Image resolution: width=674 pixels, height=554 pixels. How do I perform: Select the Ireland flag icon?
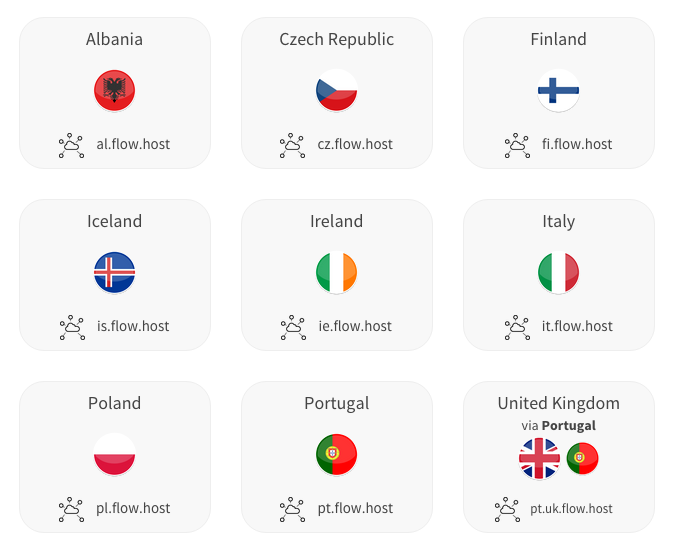337,272
